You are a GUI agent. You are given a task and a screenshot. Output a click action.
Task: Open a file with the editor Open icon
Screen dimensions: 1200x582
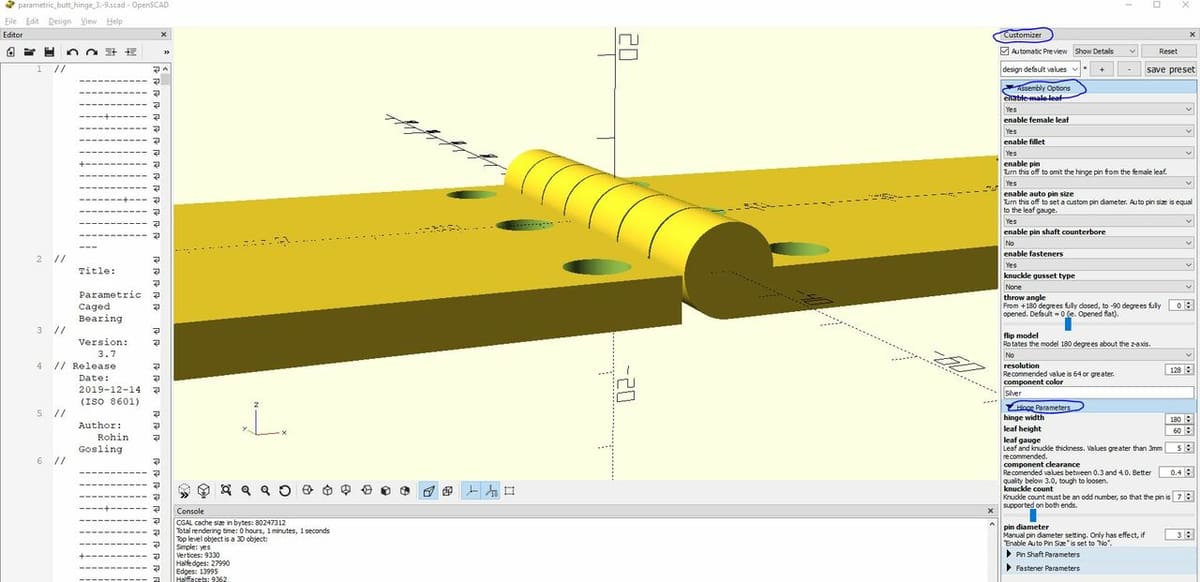click(28, 51)
